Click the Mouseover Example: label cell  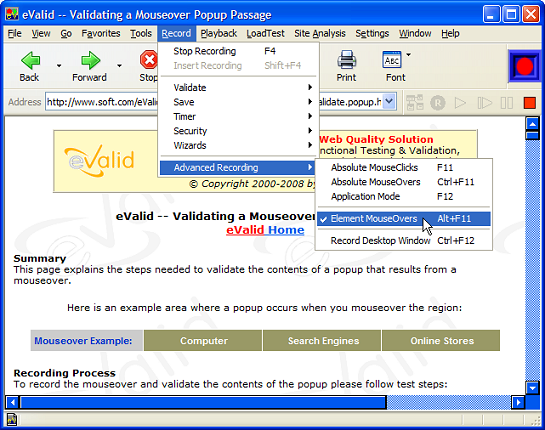click(x=87, y=341)
